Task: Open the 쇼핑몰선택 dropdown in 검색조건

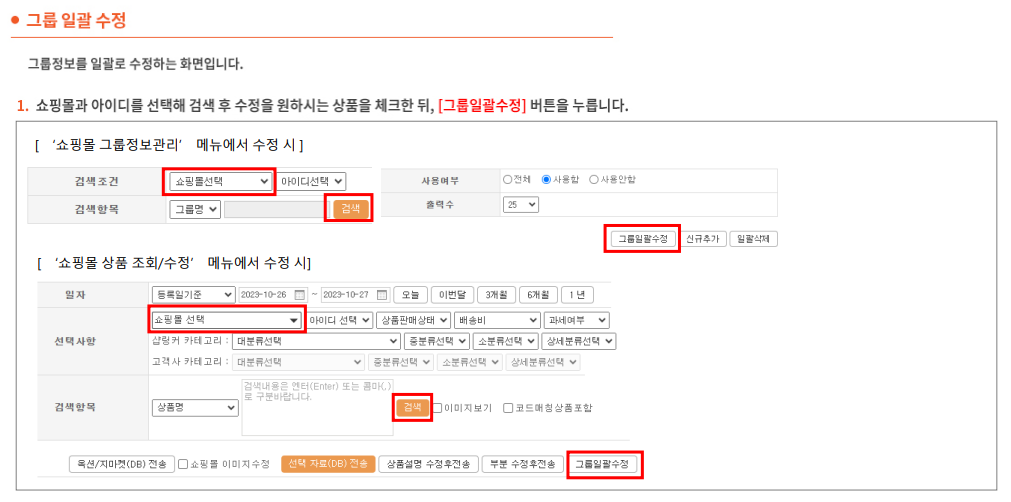Action: [220, 181]
